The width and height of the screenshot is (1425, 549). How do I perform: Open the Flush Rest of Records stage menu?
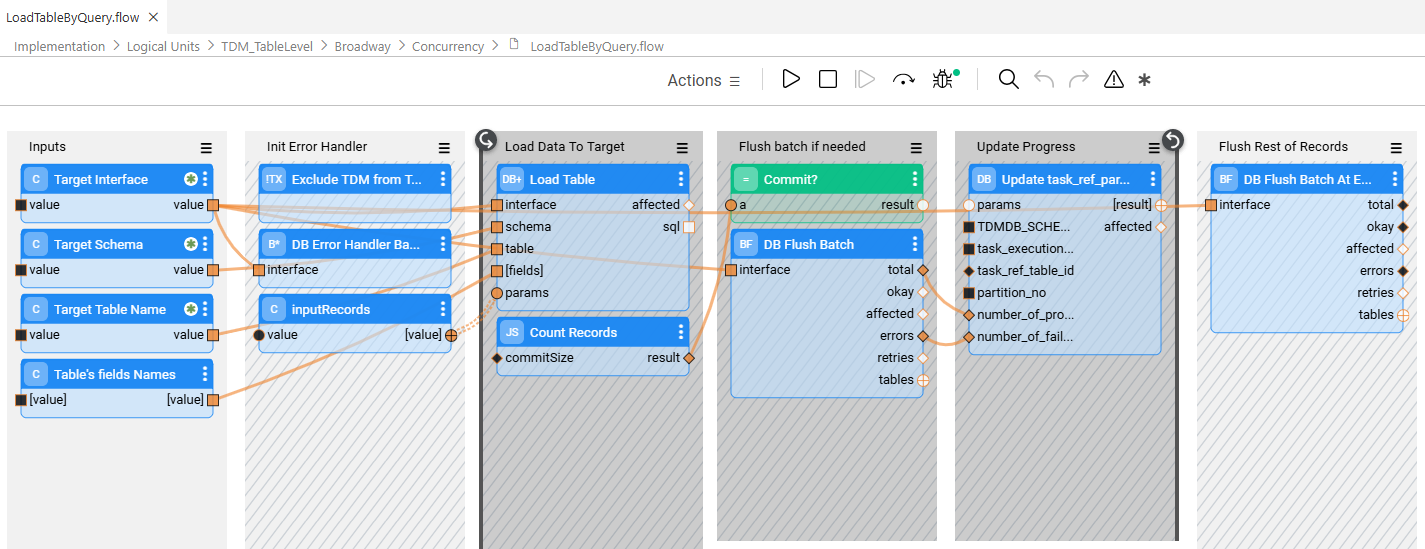coord(1396,147)
